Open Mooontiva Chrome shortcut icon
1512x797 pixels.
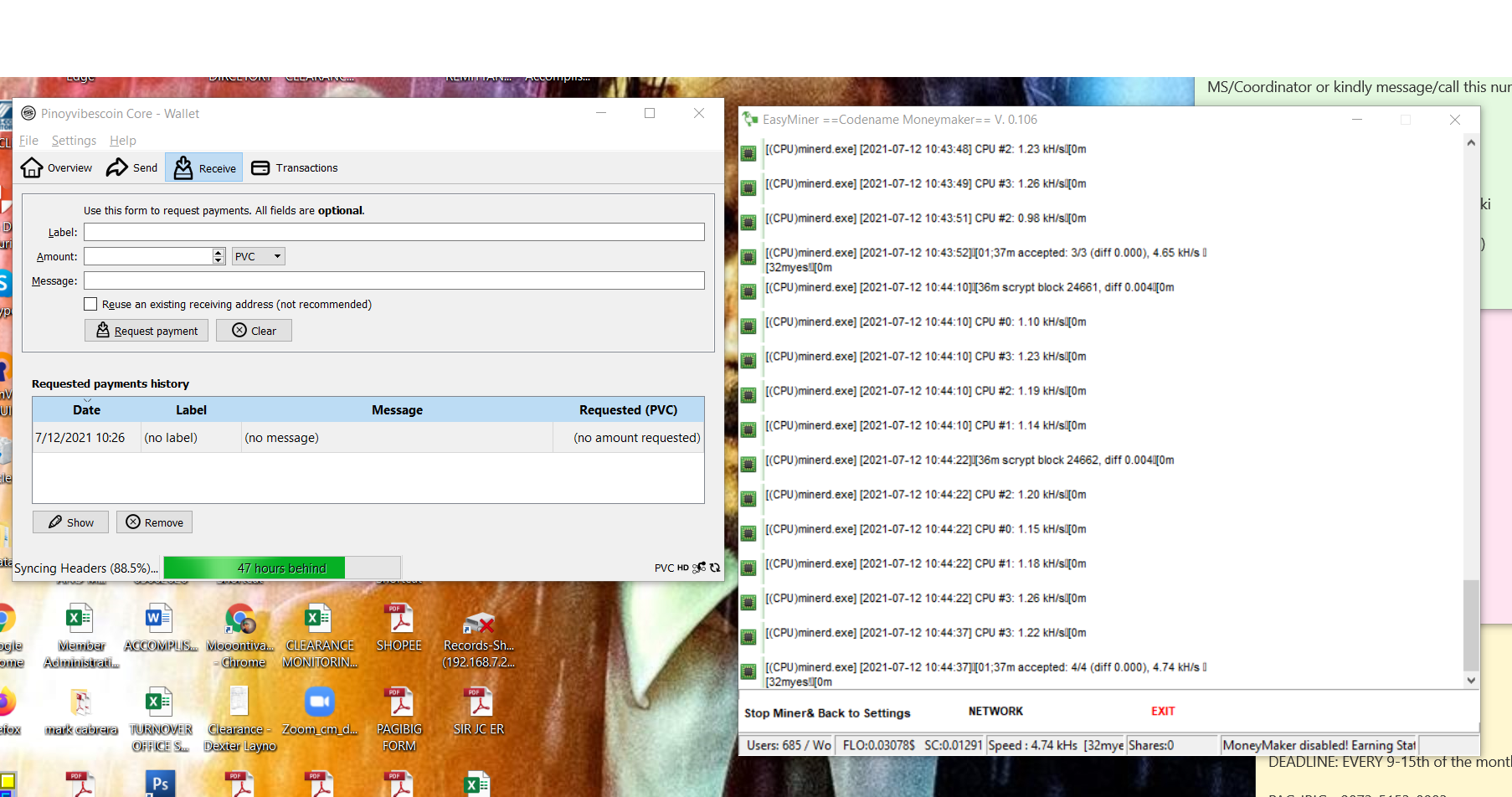240,635
